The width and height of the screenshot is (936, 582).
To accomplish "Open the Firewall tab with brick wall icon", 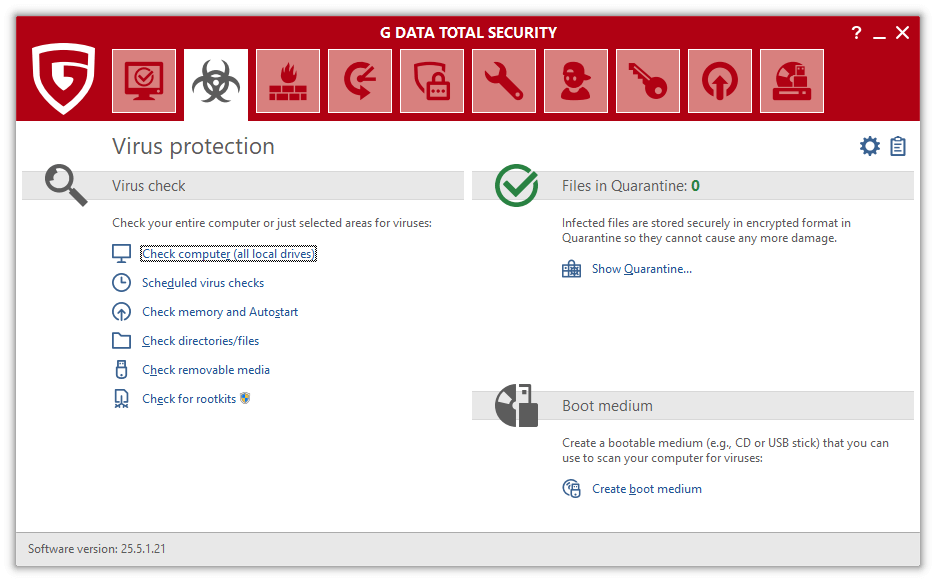I will [288, 81].
